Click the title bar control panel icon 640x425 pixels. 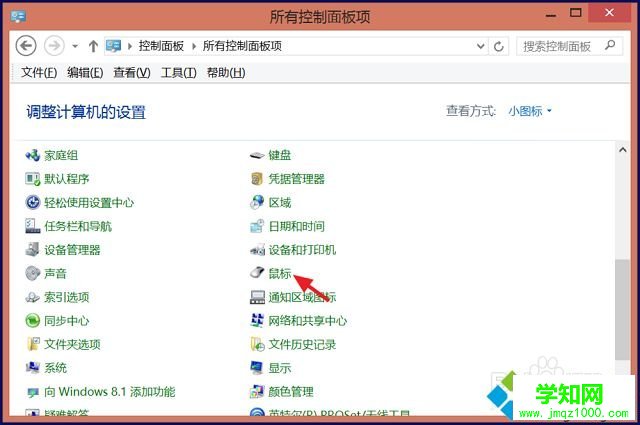pos(18,16)
